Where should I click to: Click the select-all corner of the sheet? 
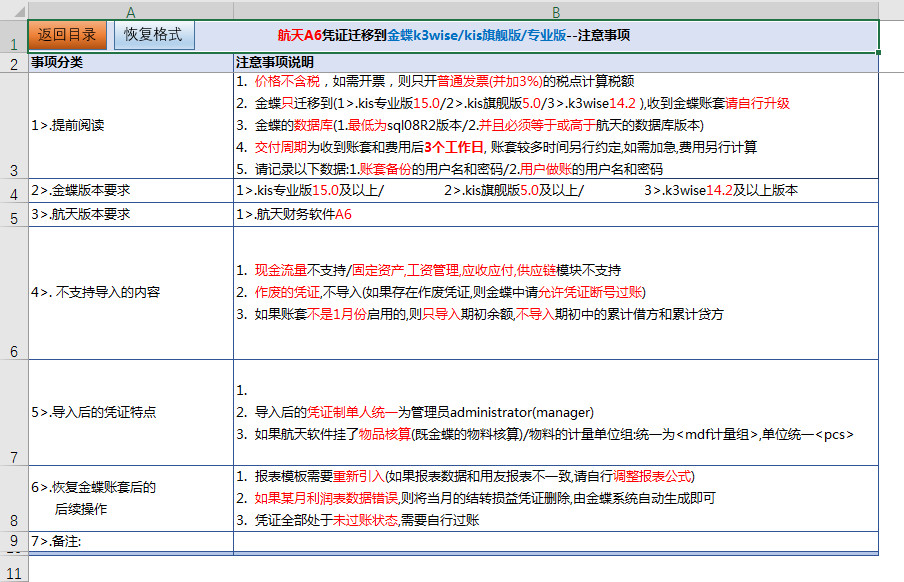(x=13, y=10)
